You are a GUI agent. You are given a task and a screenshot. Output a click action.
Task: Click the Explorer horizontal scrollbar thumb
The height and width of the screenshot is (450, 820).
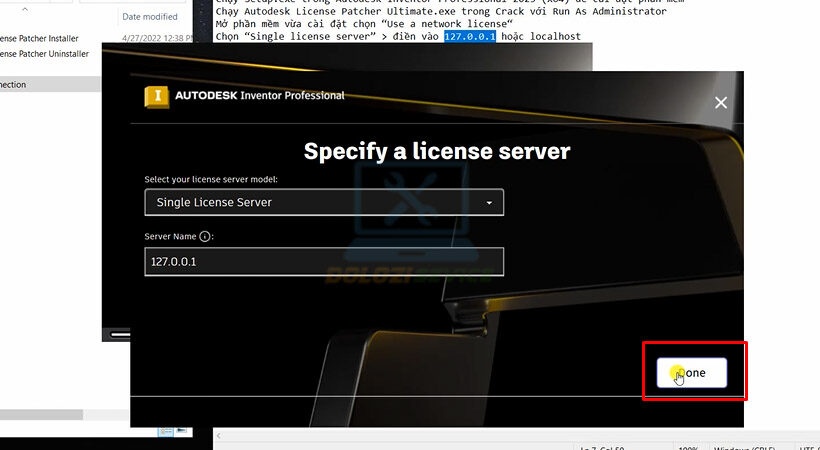[41, 414]
